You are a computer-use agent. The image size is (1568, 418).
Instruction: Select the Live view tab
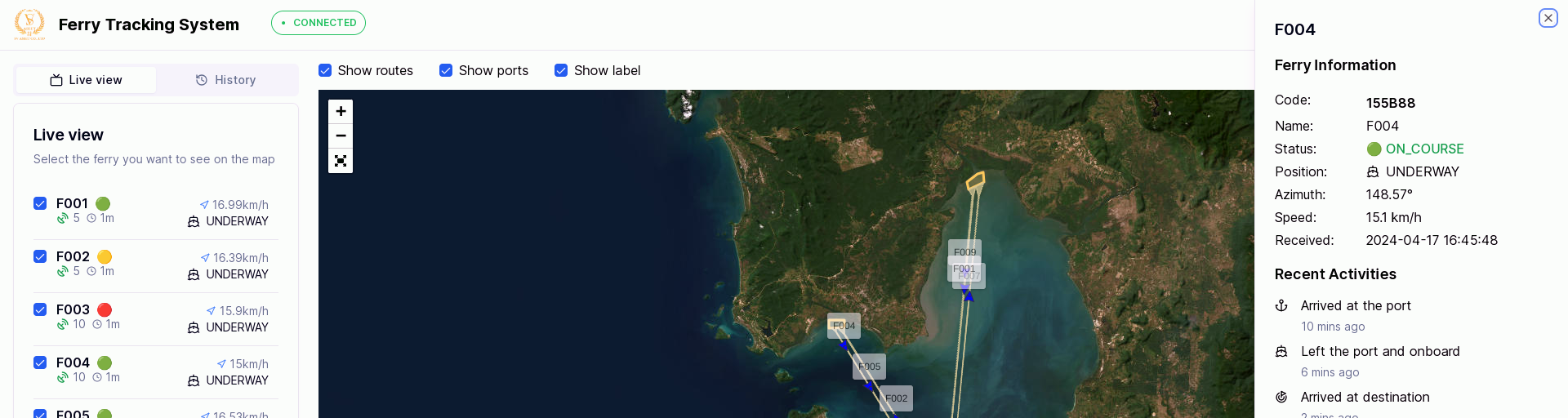[86, 80]
